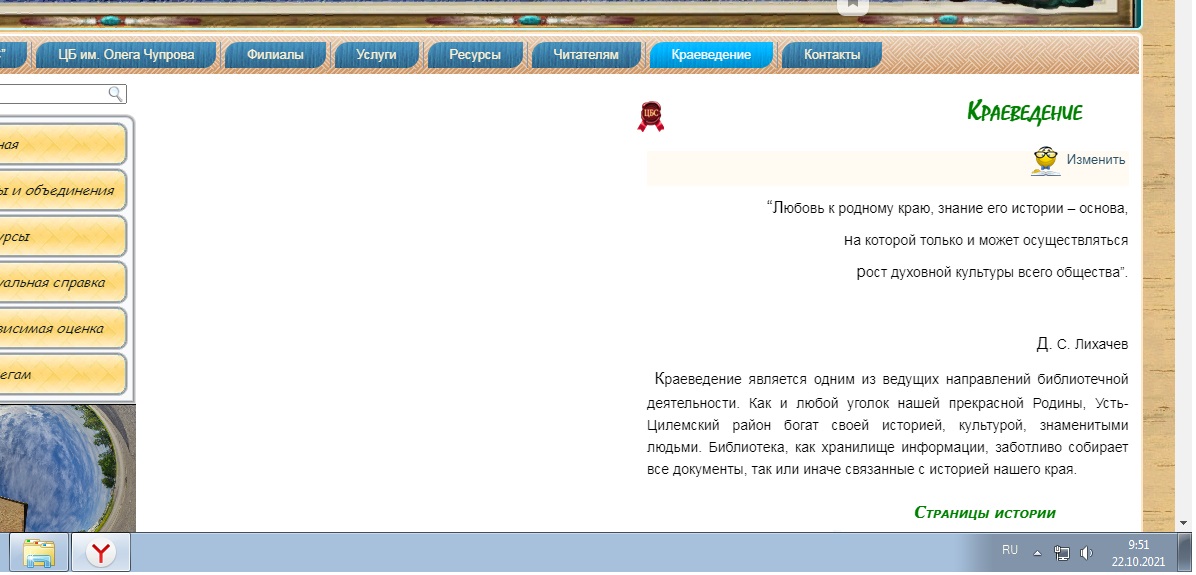1196x575 pixels.
Task: Click sidebar button 'уальная справка'
Action: coord(63,282)
